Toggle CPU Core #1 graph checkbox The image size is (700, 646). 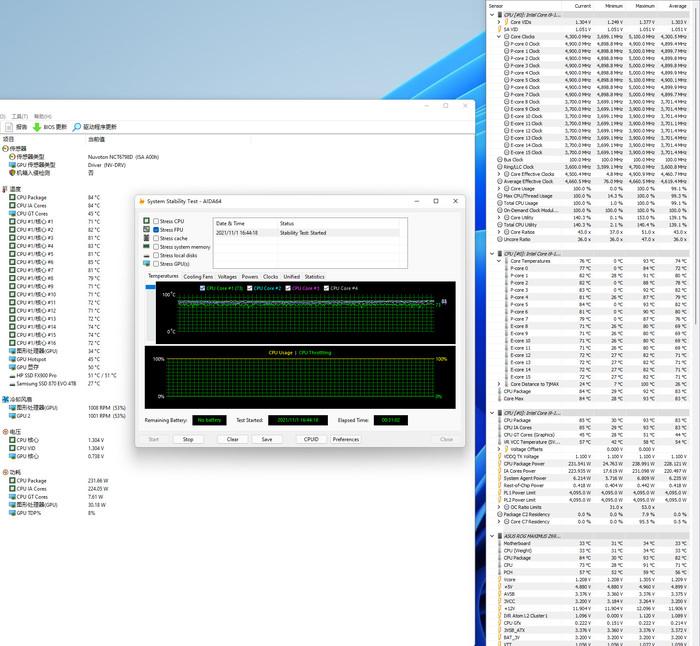(x=202, y=288)
